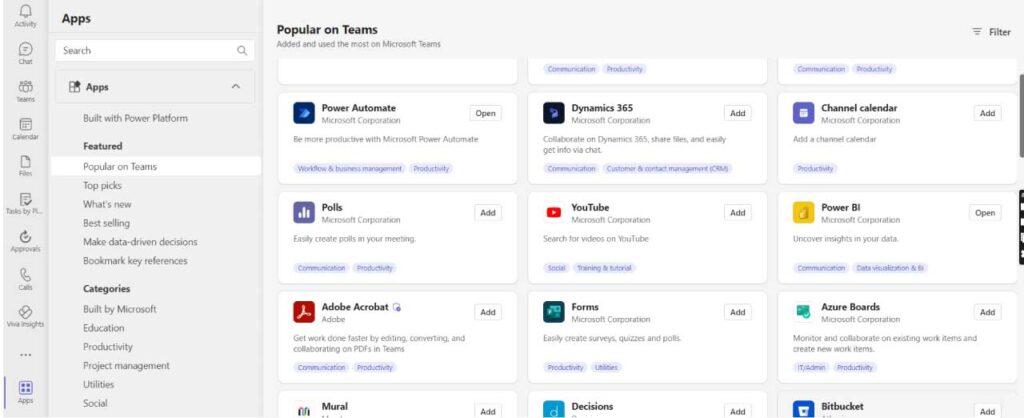Click the Power Automate app icon

click(x=304, y=113)
